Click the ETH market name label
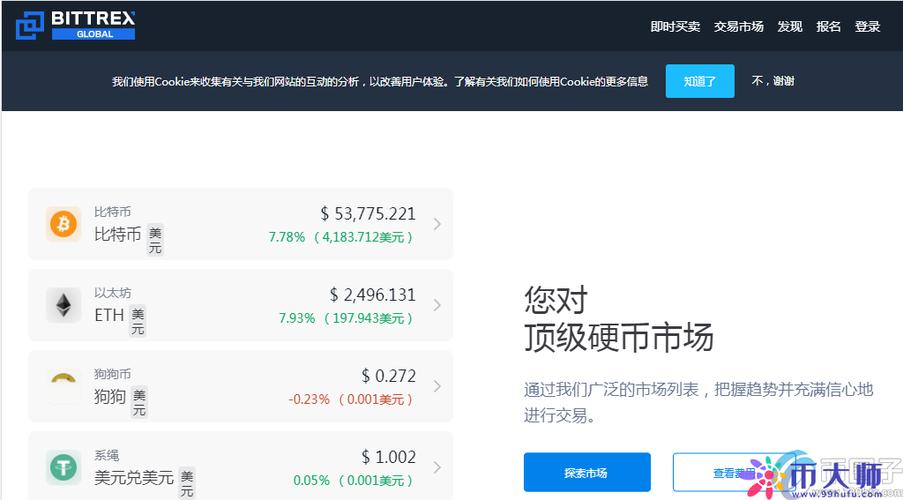Image resolution: width=903 pixels, height=500 pixels. click(109, 315)
